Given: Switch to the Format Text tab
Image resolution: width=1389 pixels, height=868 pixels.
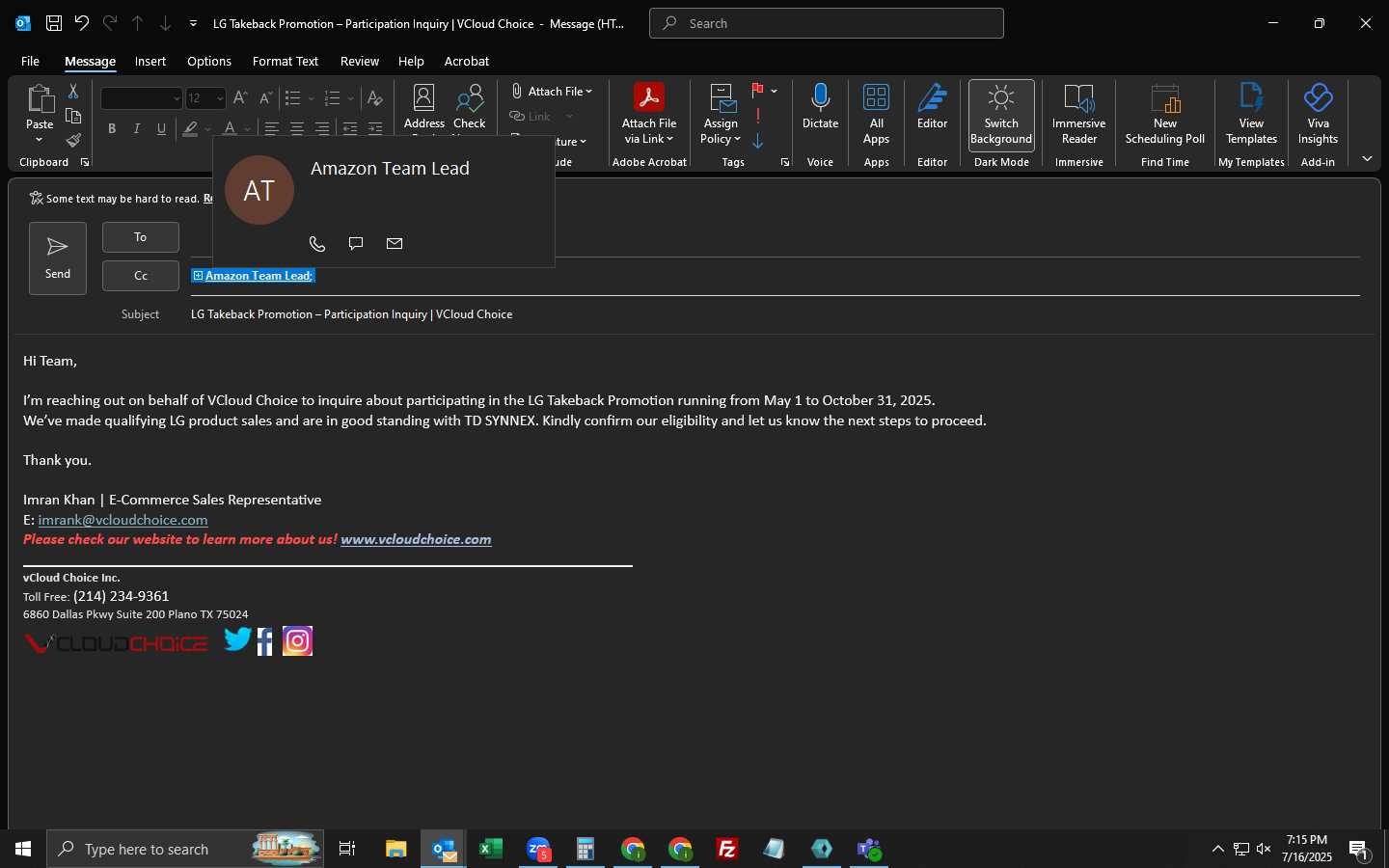Looking at the screenshot, I should pos(286,61).
